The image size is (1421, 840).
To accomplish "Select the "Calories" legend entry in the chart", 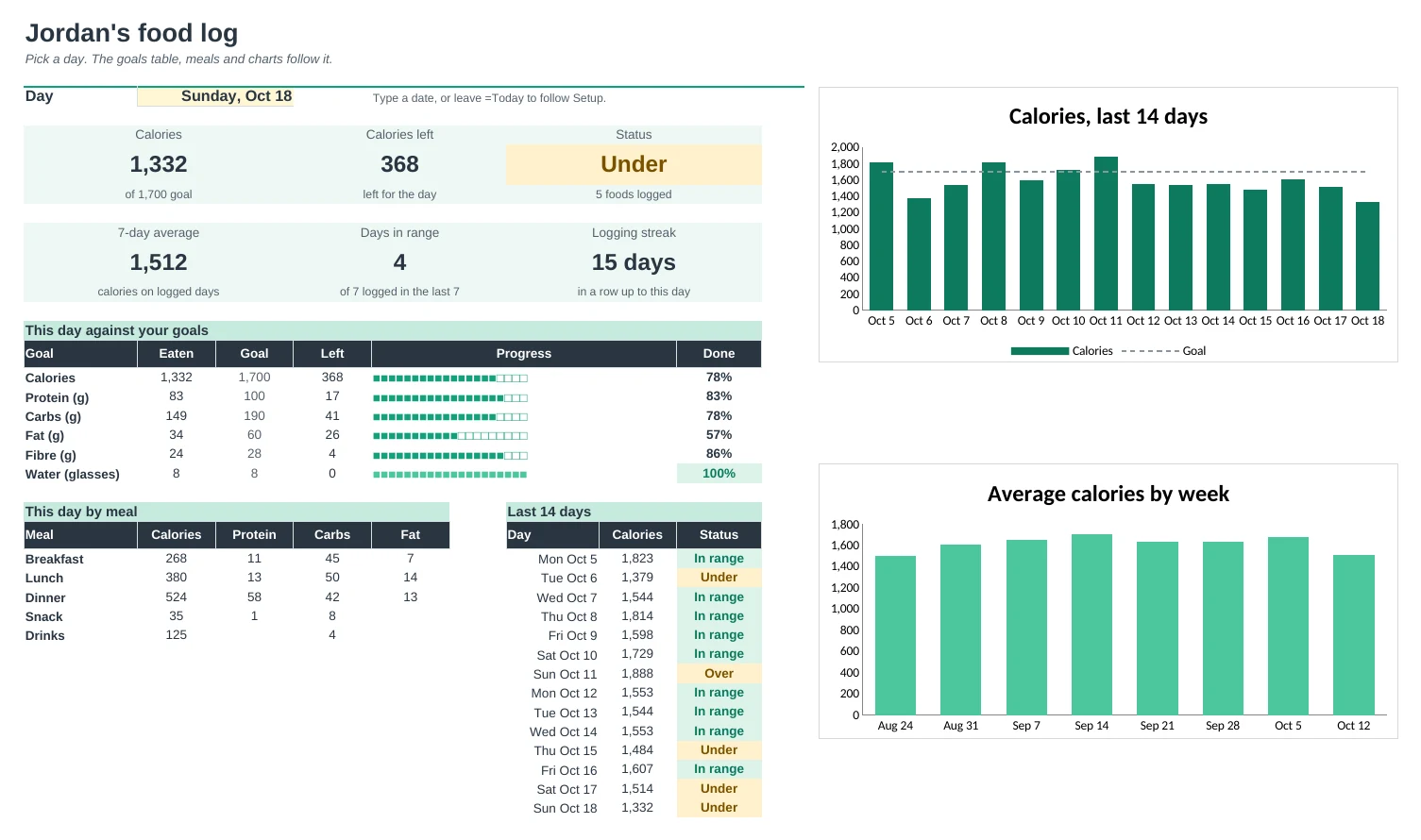I will pyautogui.click(x=1062, y=351).
